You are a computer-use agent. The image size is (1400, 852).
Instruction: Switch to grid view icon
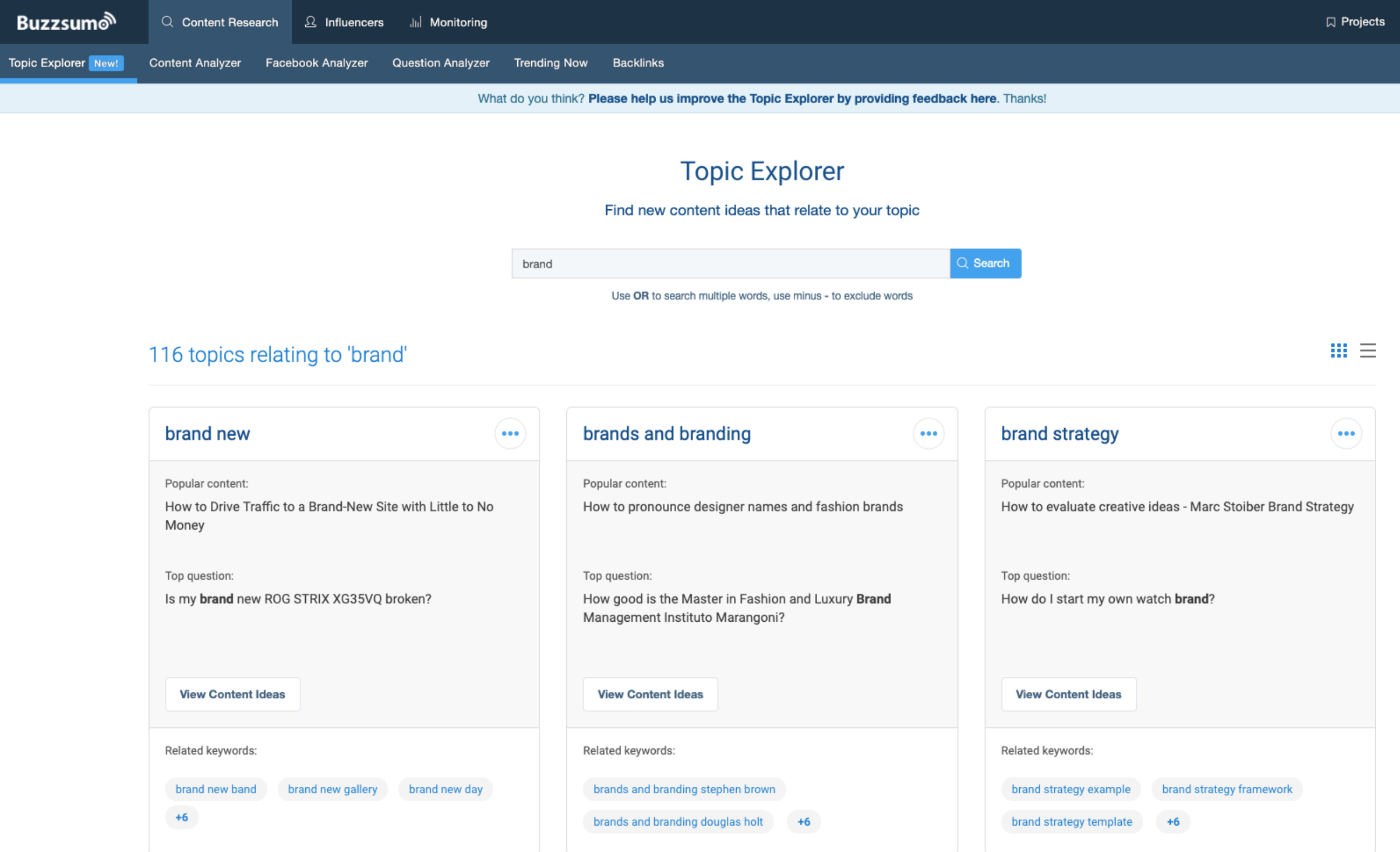[1338, 351]
